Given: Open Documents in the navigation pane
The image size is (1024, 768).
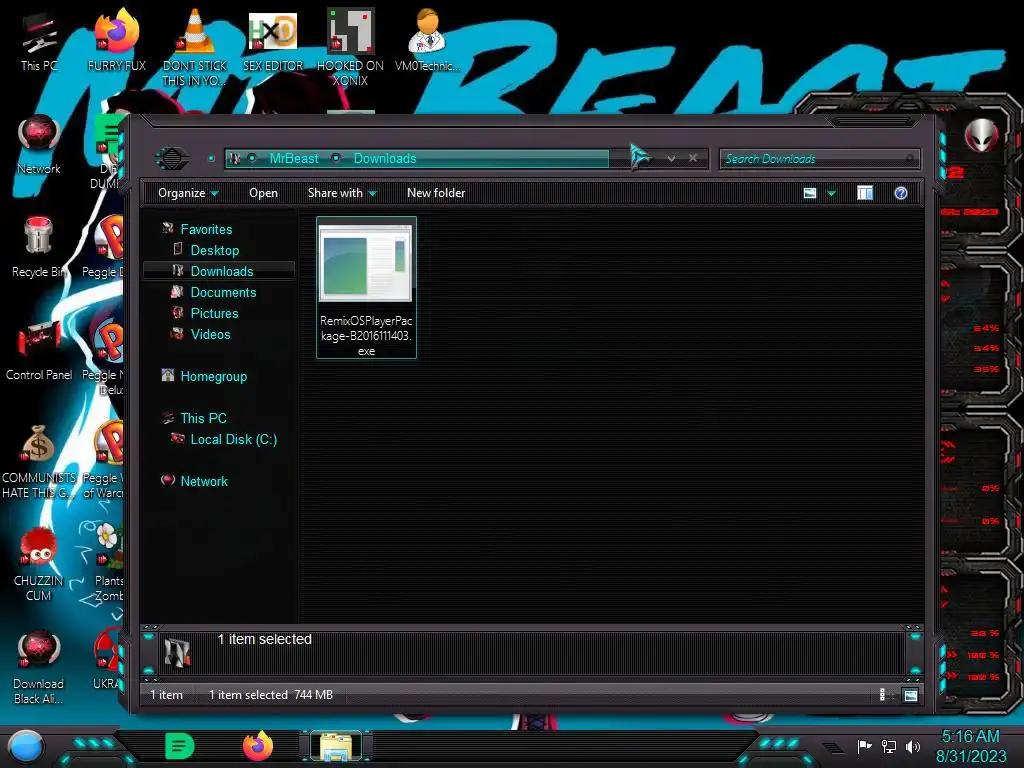Looking at the screenshot, I should (x=223, y=292).
